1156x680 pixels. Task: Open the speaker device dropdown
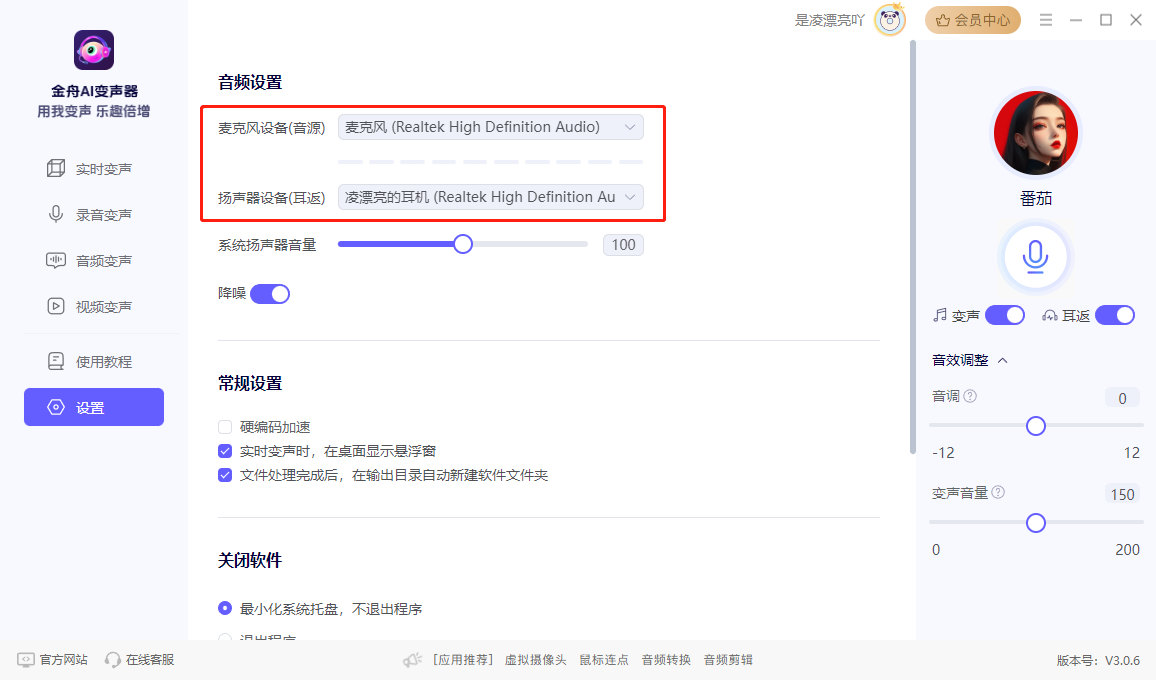tap(490, 197)
